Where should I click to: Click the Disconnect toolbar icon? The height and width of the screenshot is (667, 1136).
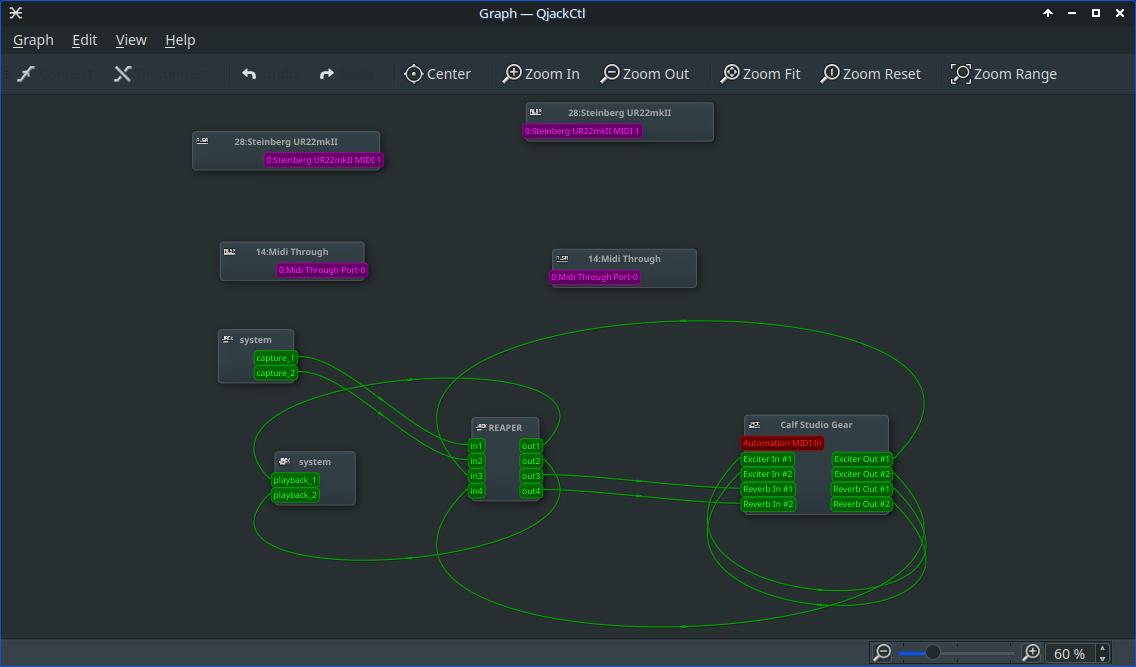coord(122,74)
